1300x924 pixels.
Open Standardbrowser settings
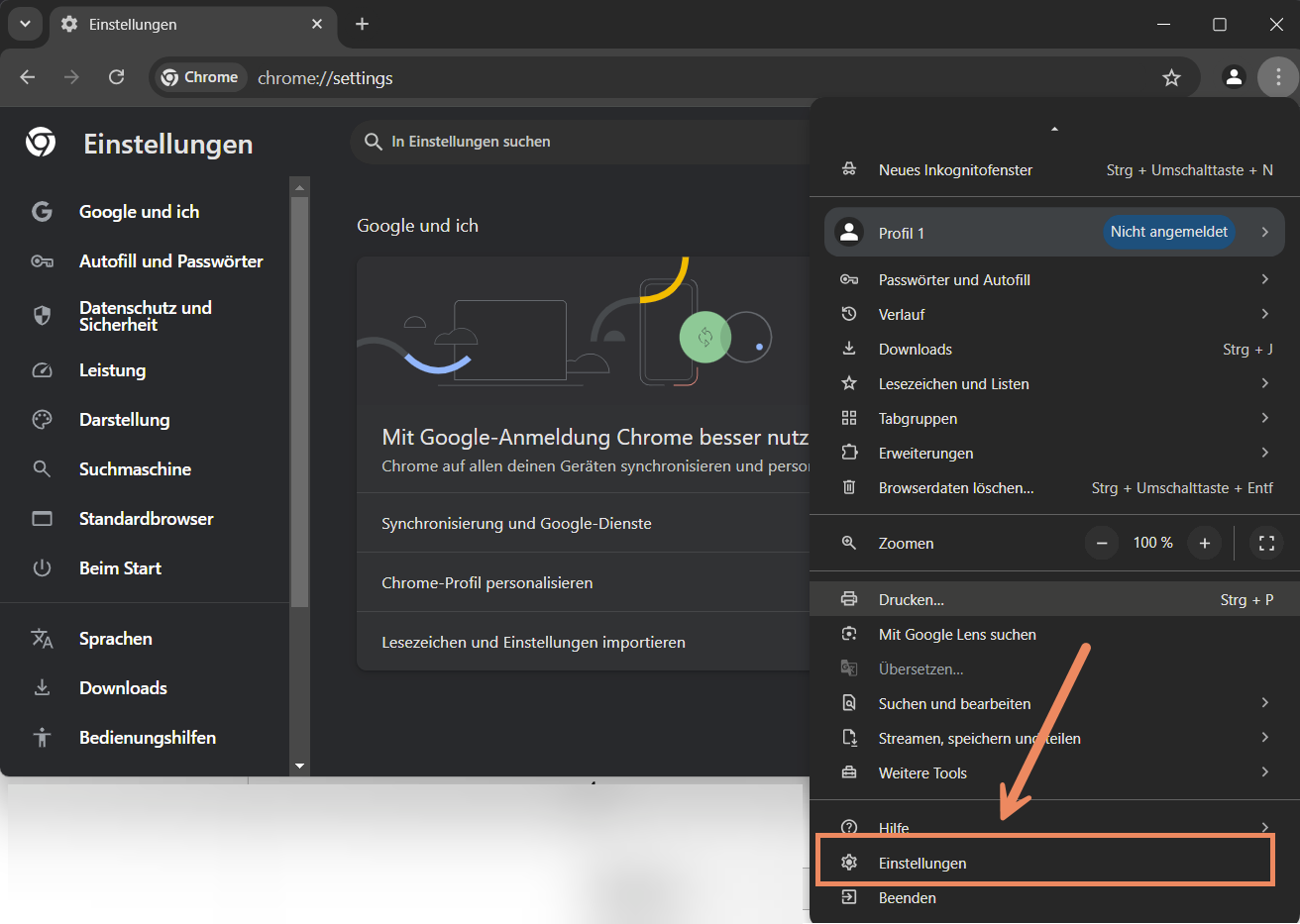click(145, 519)
